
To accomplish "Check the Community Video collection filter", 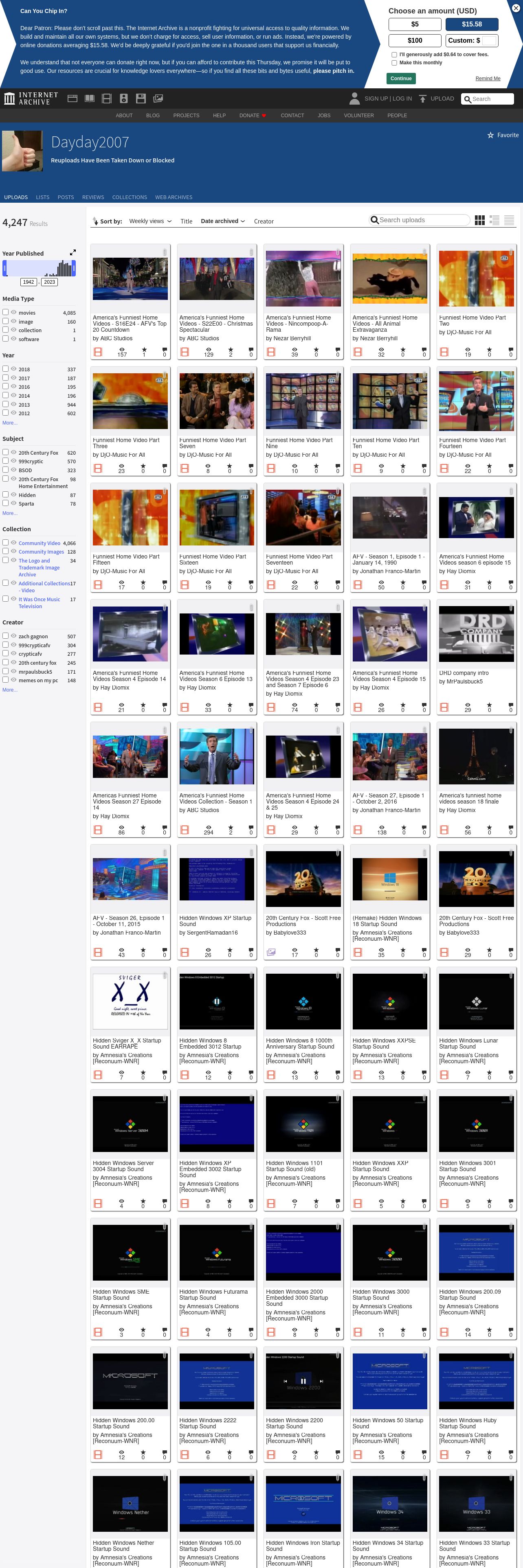I will (5, 542).
